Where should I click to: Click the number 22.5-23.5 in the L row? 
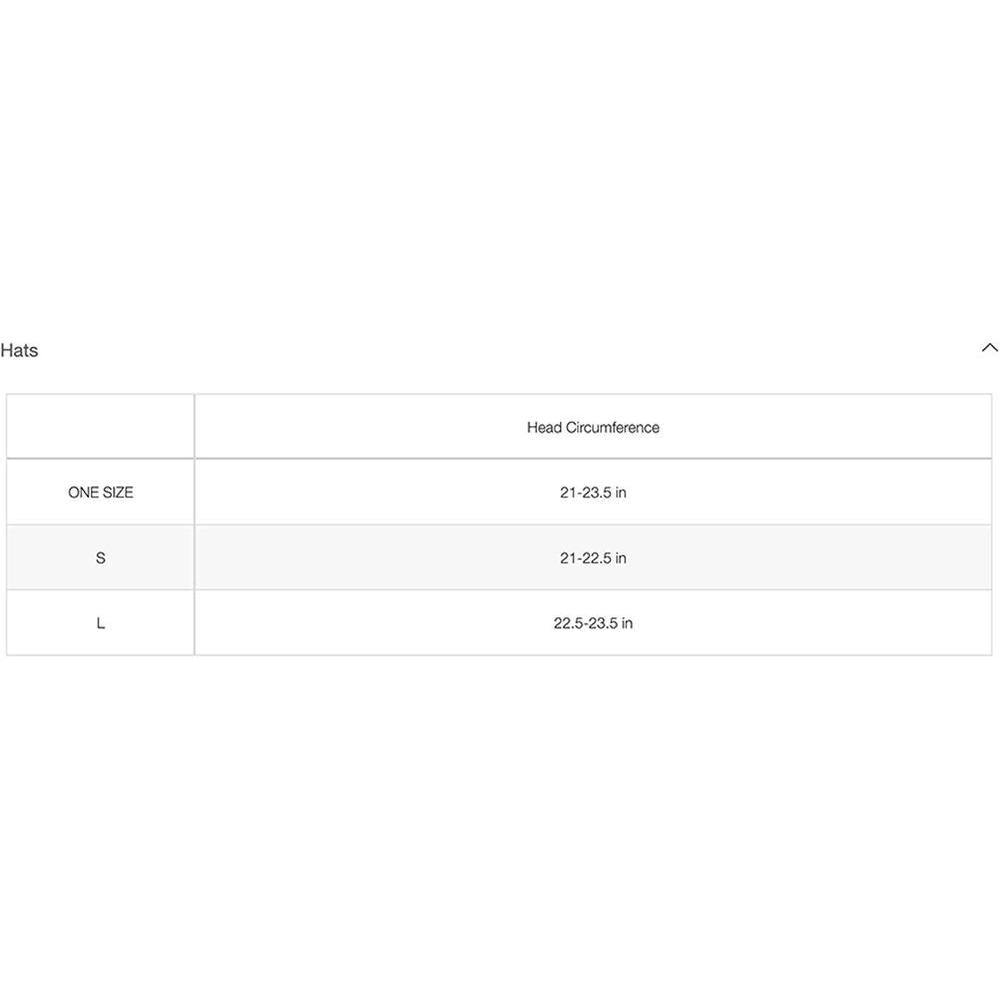click(x=585, y=623)
